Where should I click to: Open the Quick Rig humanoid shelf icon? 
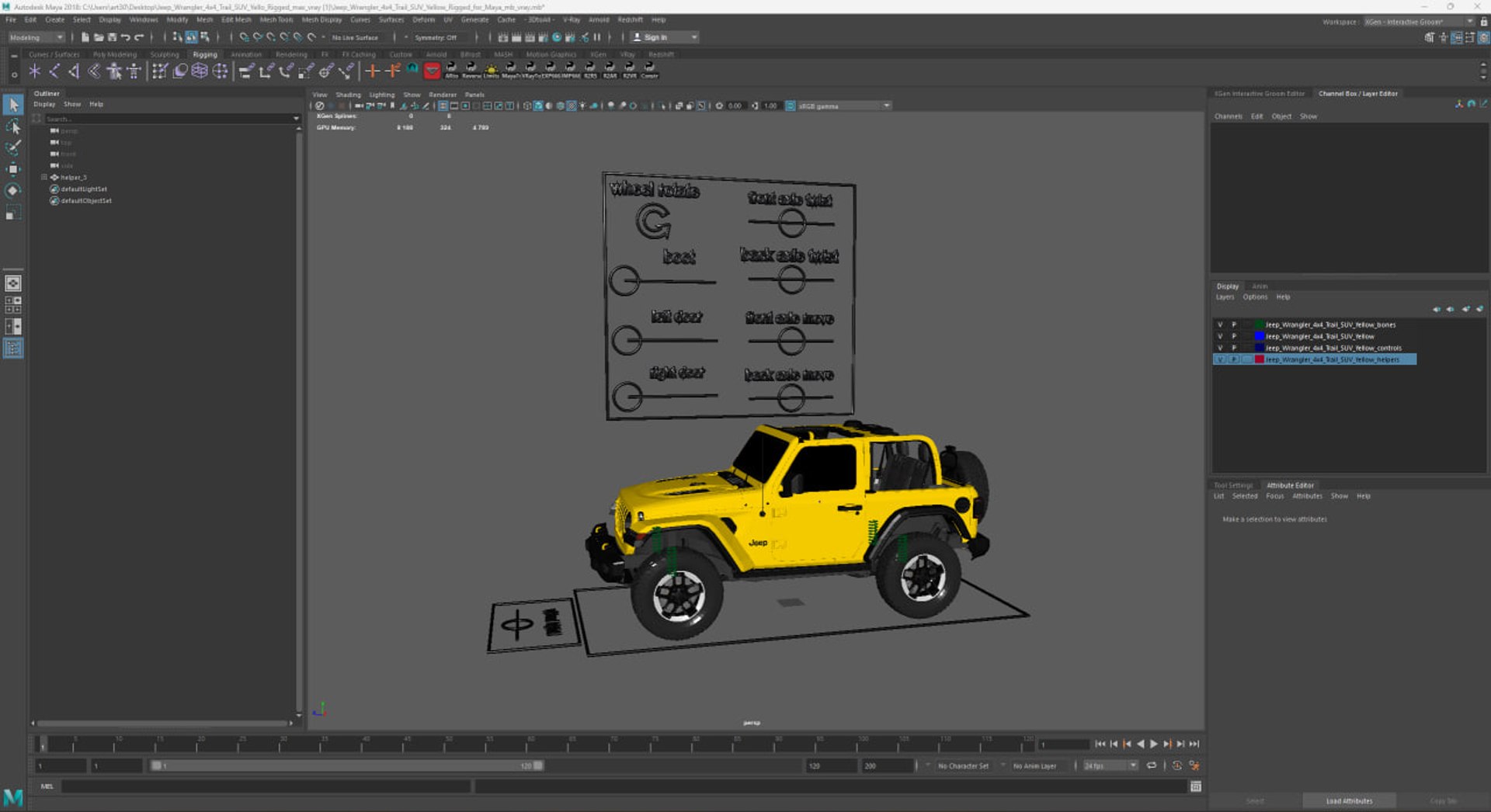(114, 71)
